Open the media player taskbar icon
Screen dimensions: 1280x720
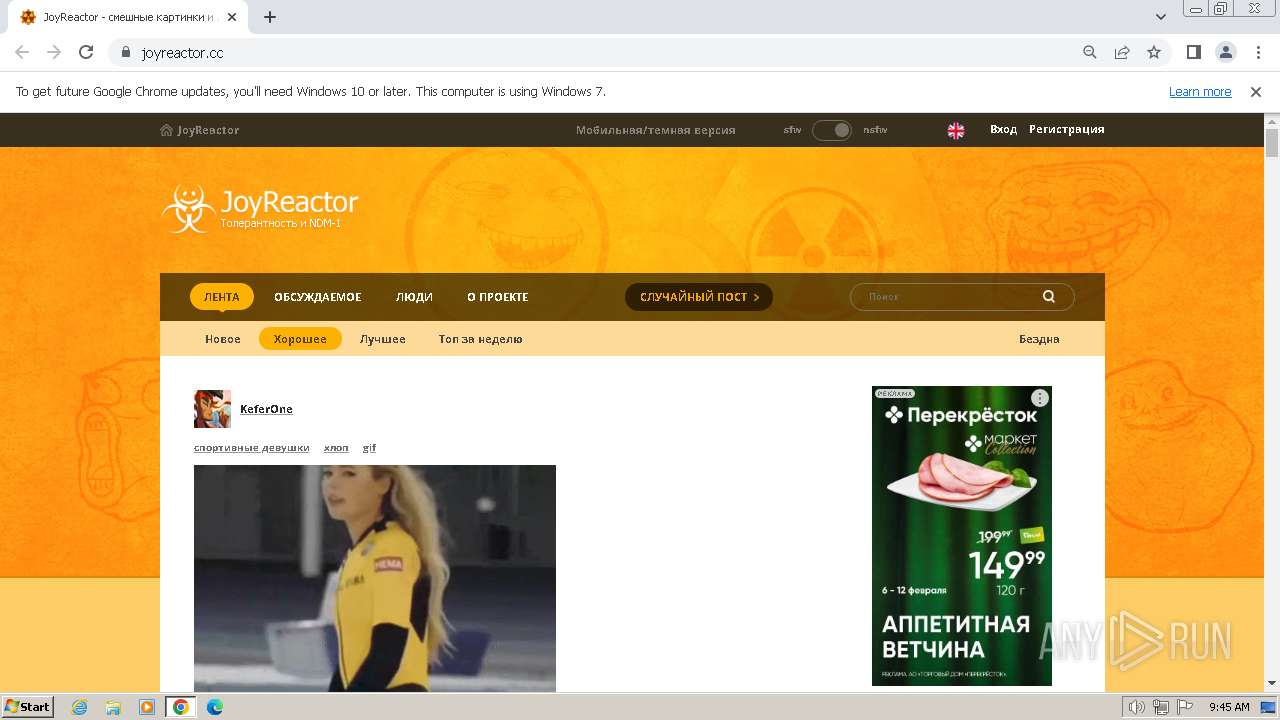(x=147, y=707)
